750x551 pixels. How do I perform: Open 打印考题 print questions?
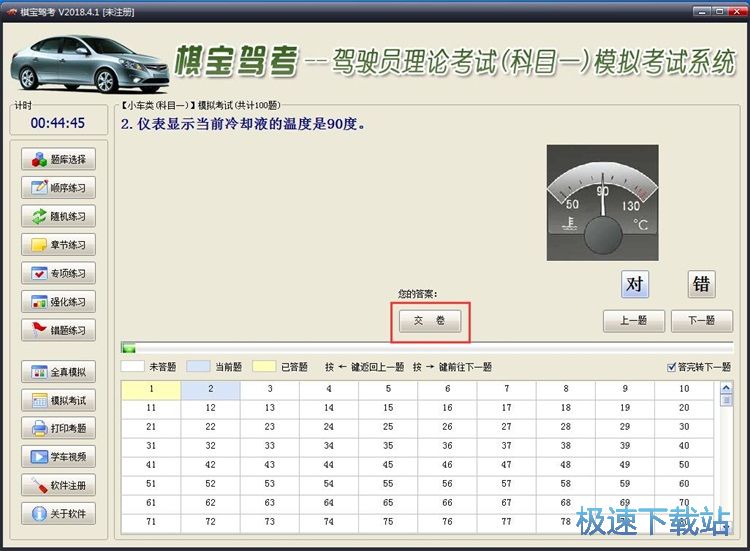pyautogui.click(x=59, y=428)
